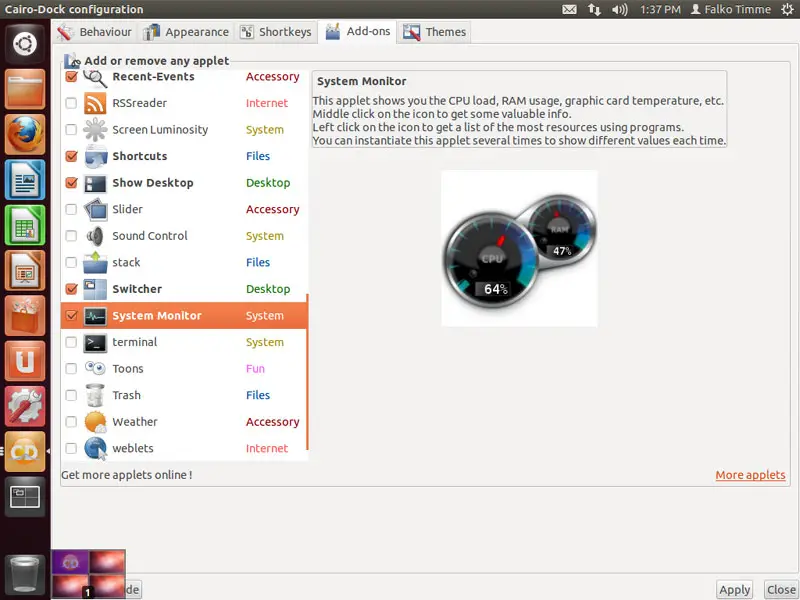Open the Falko Timme user menu

click(731, 10)
